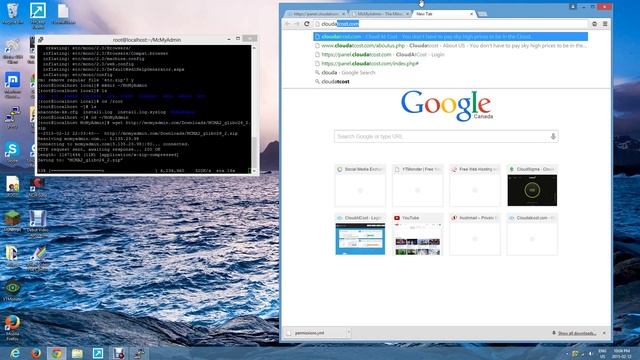Open the Cloudatcost.com most-visited thumbnail
Image resolution: width=640 pixels, height=360 pixels.
[532, 235]
